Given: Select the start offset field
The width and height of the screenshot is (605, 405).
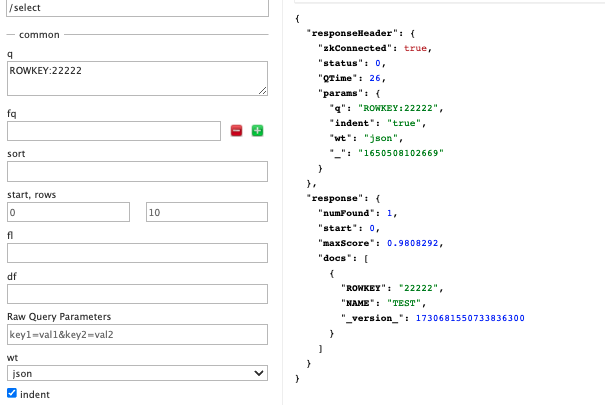Looking at the screenshot, I should coord(68,212).
